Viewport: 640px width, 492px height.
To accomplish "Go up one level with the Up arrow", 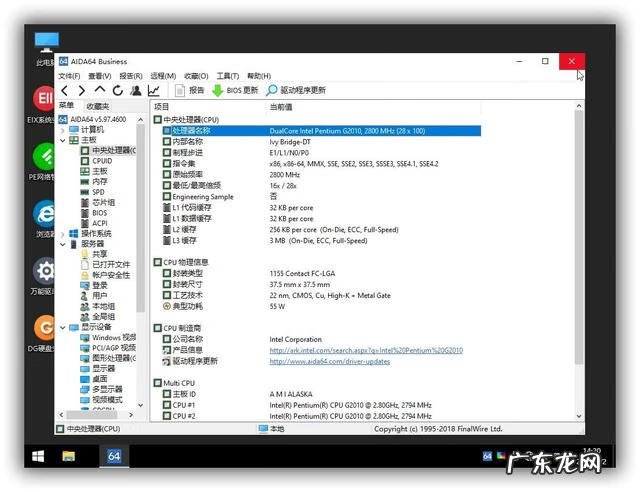I will point(99,90).
